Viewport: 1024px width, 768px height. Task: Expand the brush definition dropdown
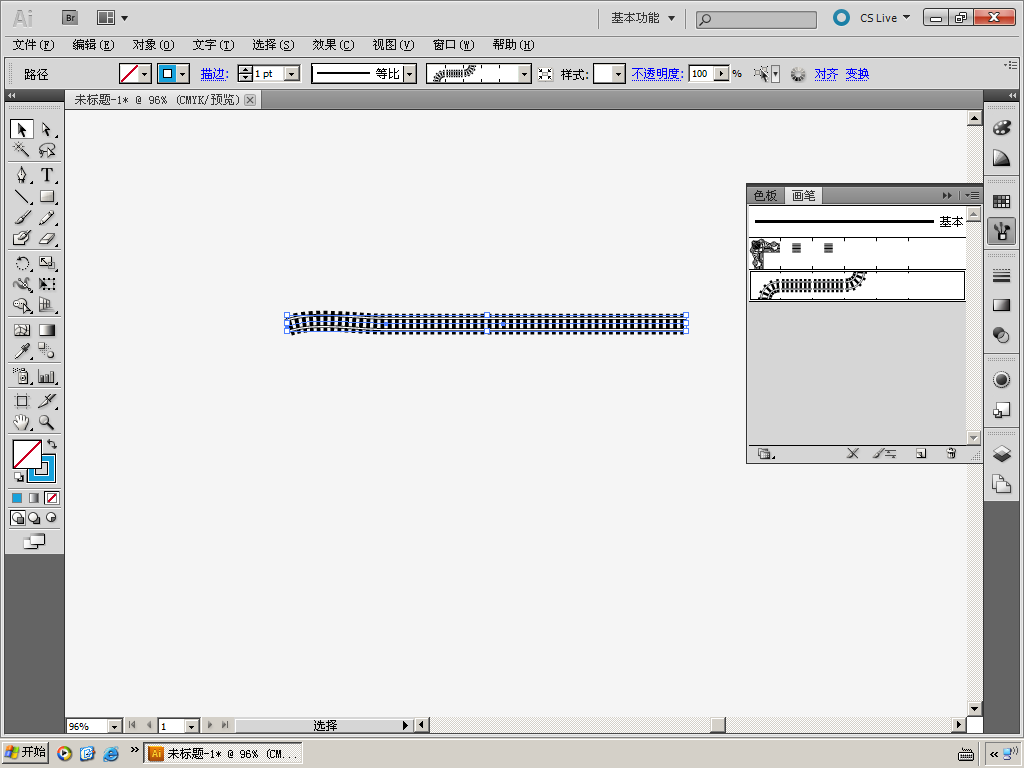click(x=524, y=74)
